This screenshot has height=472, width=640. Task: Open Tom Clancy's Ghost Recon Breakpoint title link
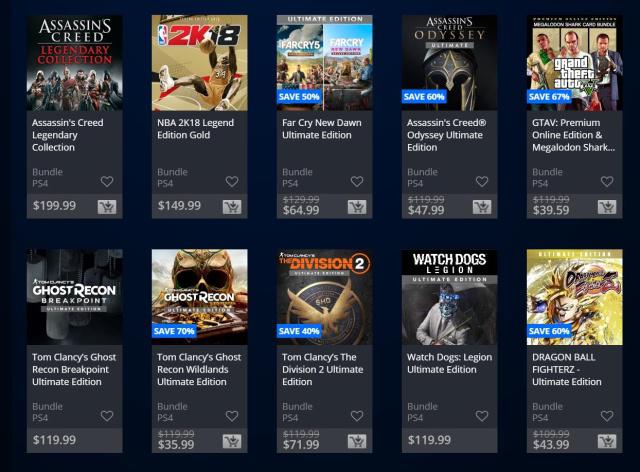pyautogui.click(x=74, y=369)
